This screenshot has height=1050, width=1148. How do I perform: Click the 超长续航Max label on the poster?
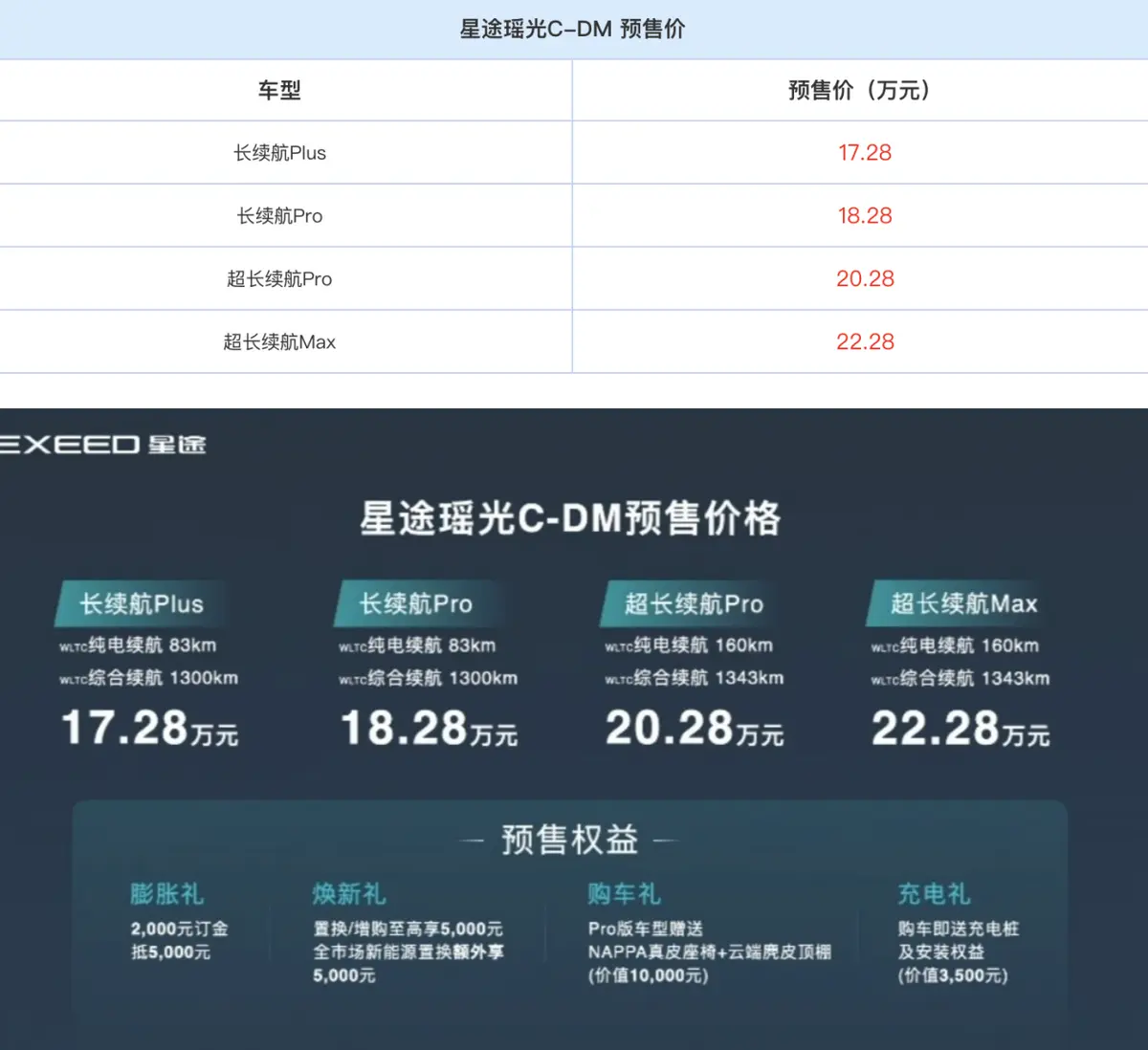964,603
